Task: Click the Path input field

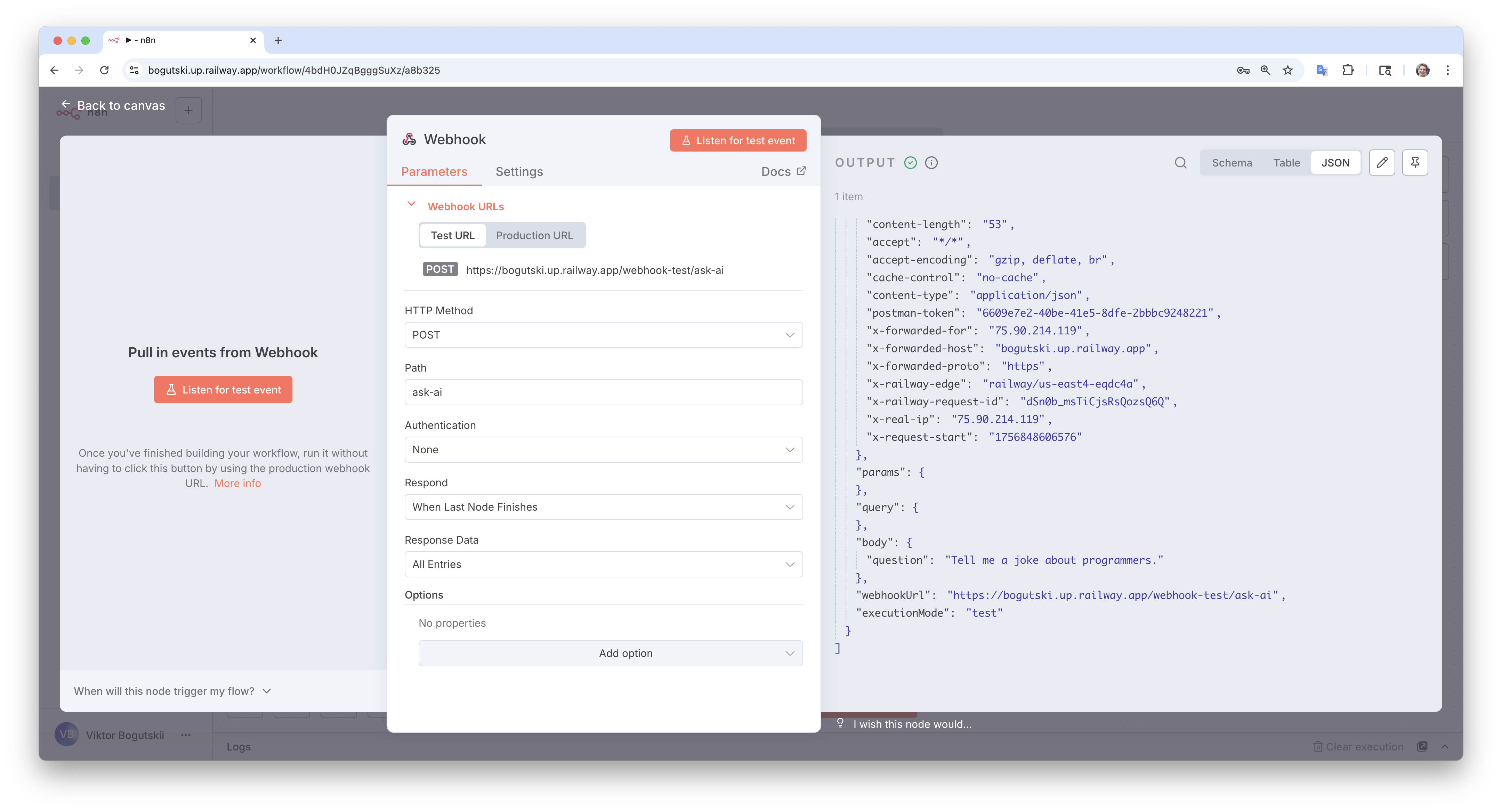Action: click(603, 392)
